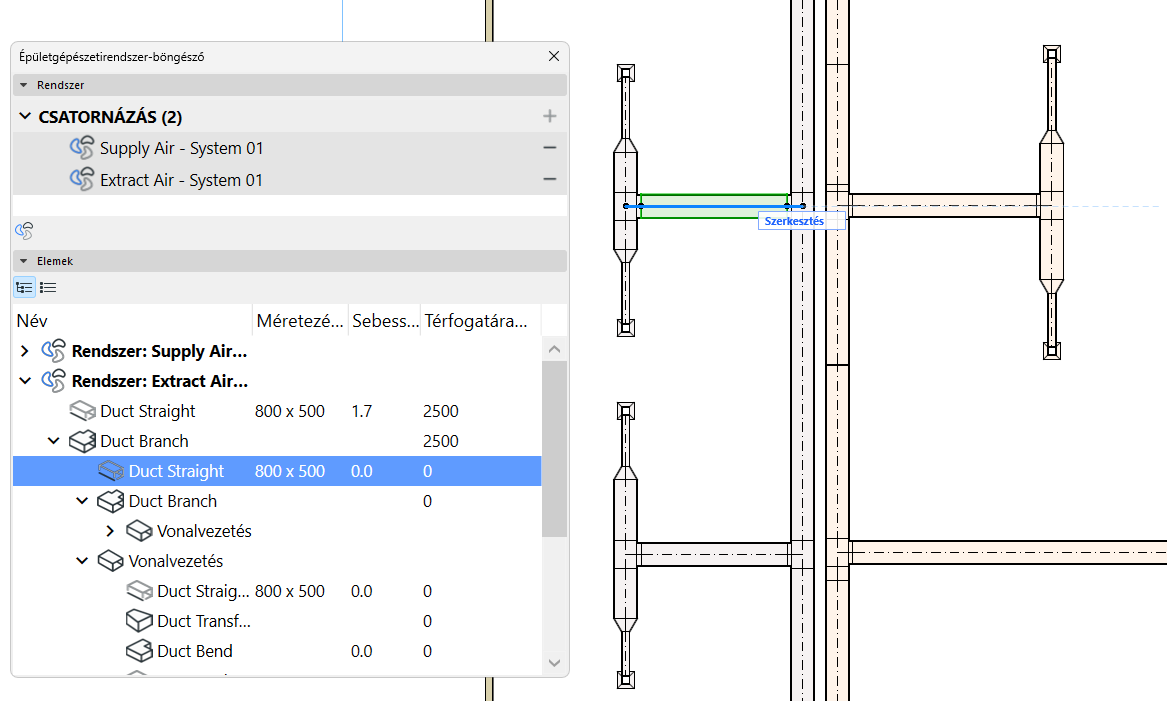Sort by the Méretezé... column header
The width and height of the screenshot is (1167, 701).
[300, 321]
